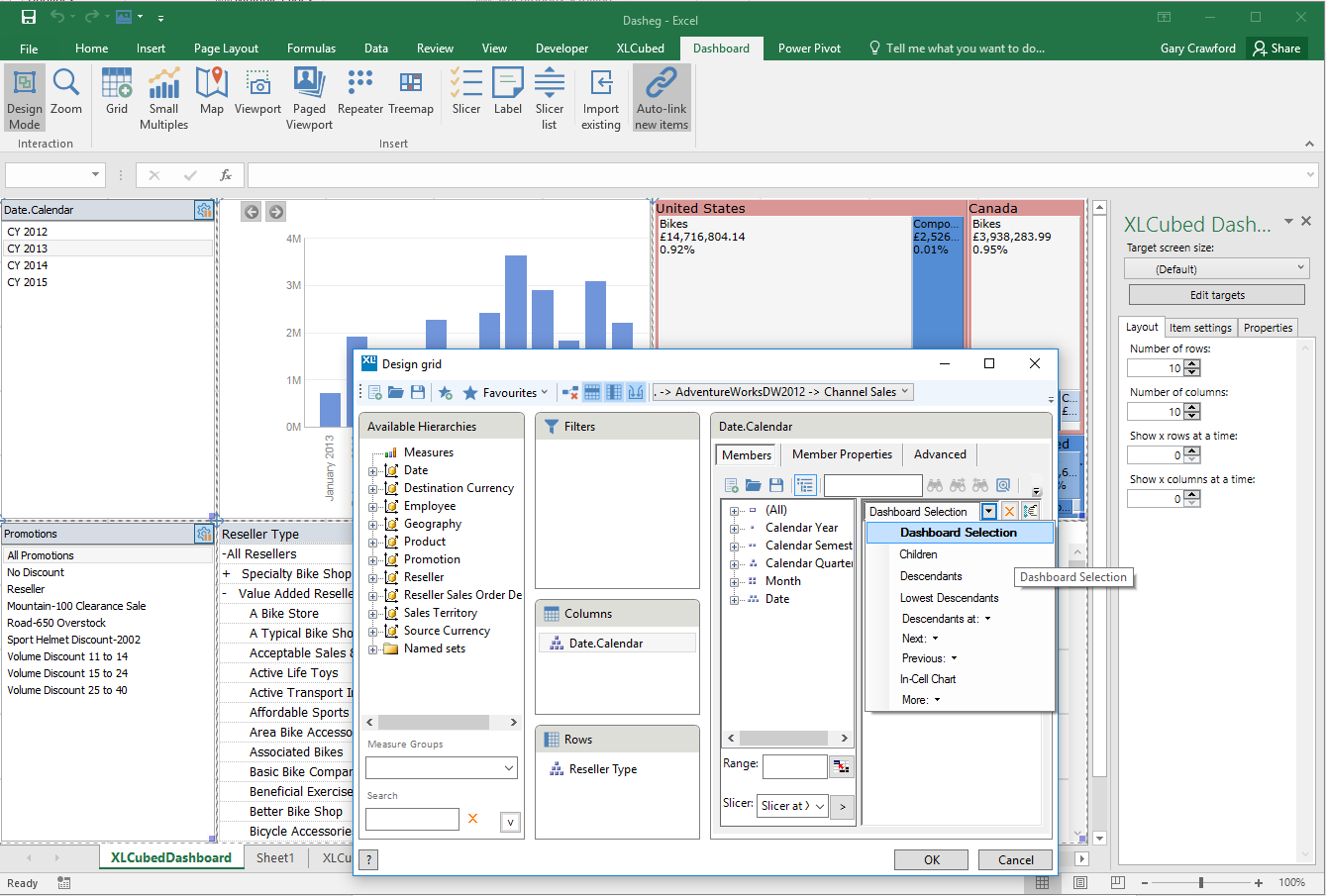
Task: Click the Range input field
Action: pyautogui.click(x=794, y=766)
